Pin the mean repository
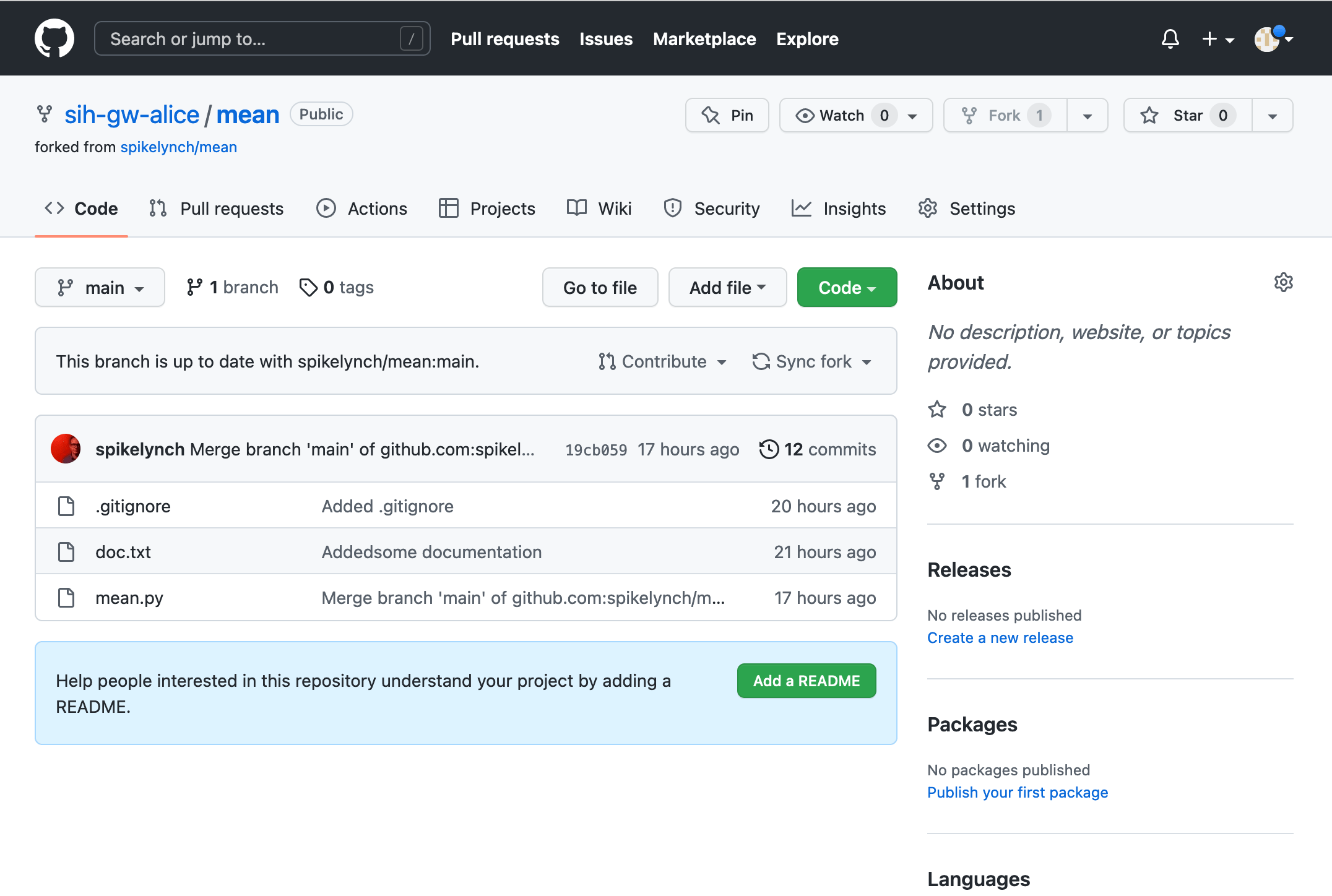Viewport: 1332px width, 896px height. click(x=727, y=115)
